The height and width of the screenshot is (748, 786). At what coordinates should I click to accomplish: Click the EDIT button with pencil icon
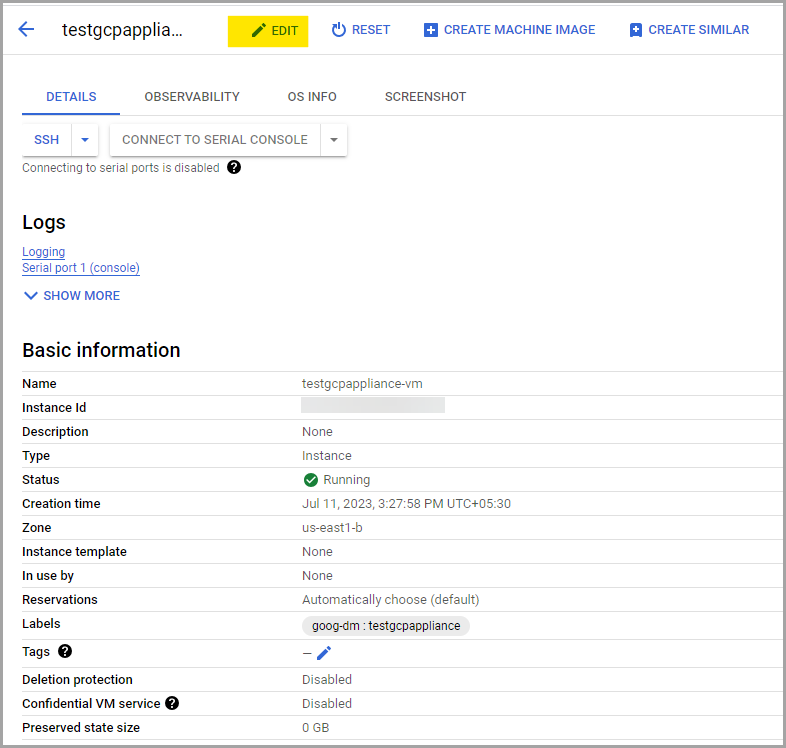(x=268, y=31)
